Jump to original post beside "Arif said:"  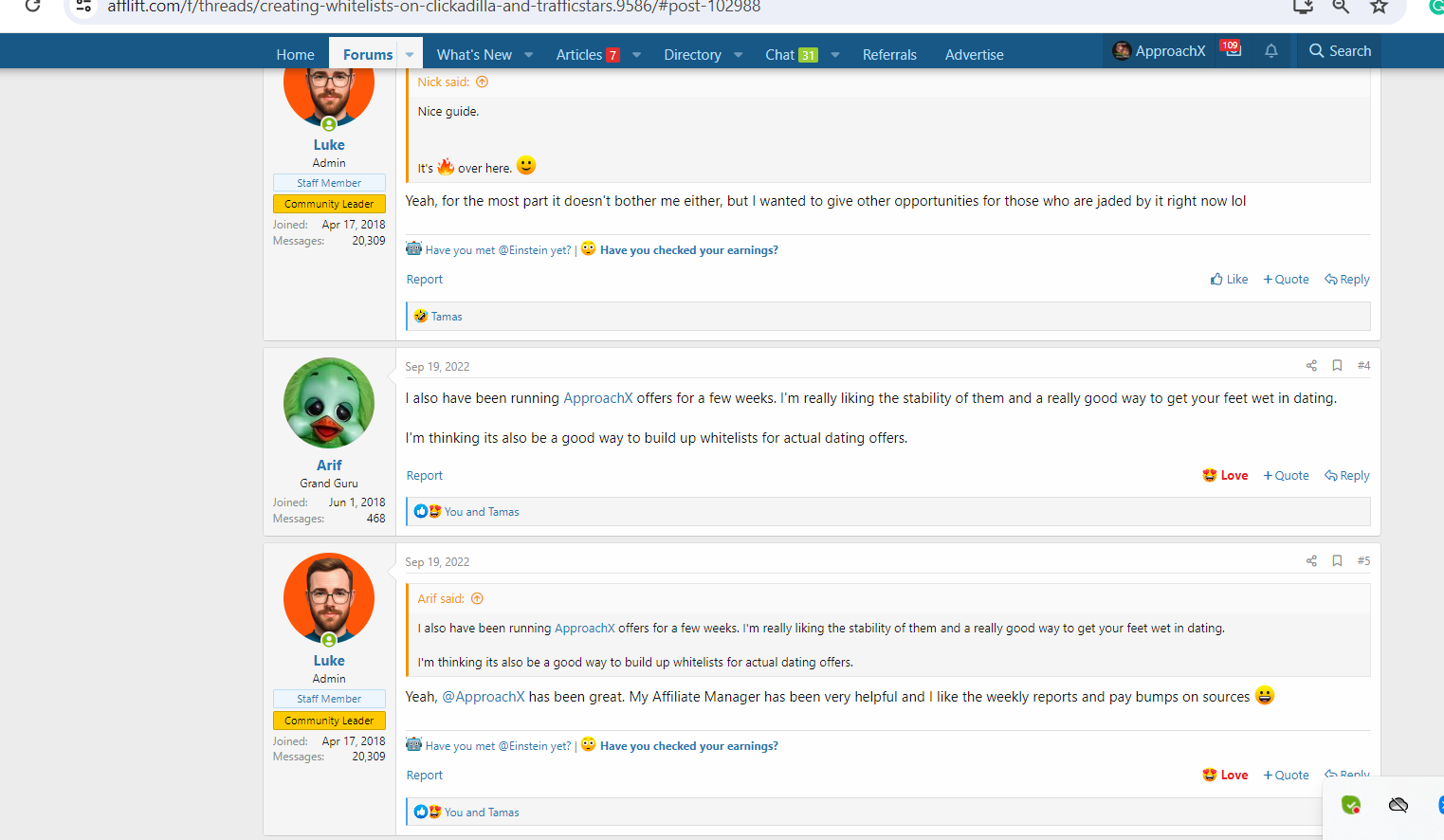click(477, 598)
